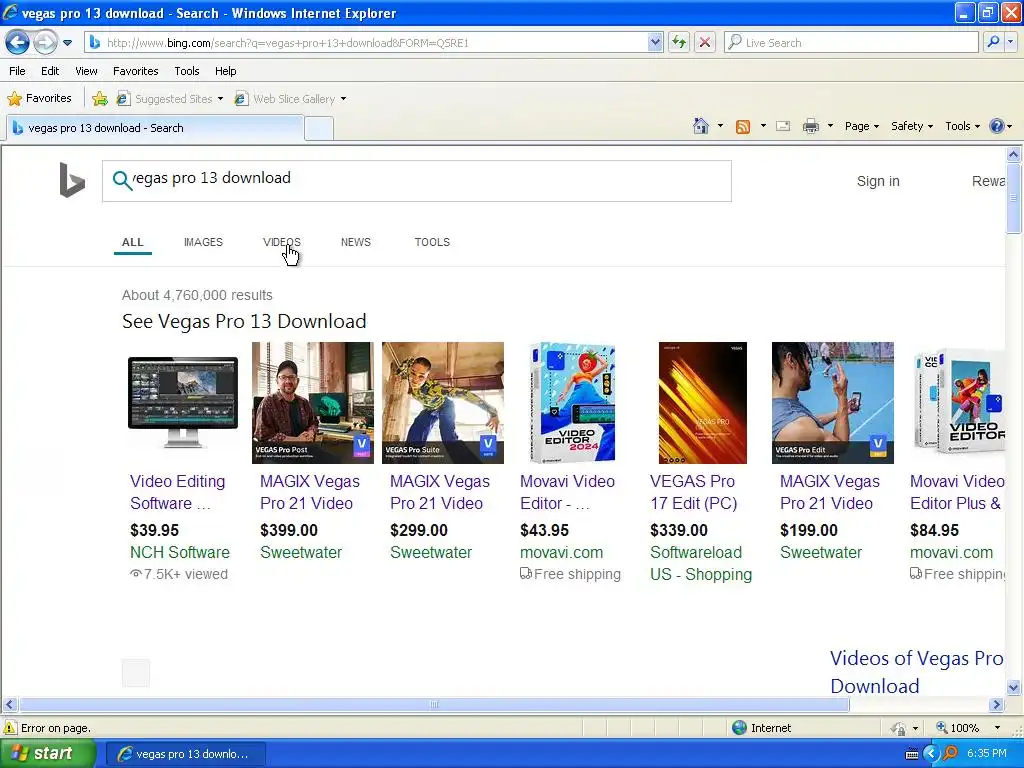The height and width of the screenshot is (768, 1024).
Task: Select the ALL search tab
Action: tap(133, 242)
